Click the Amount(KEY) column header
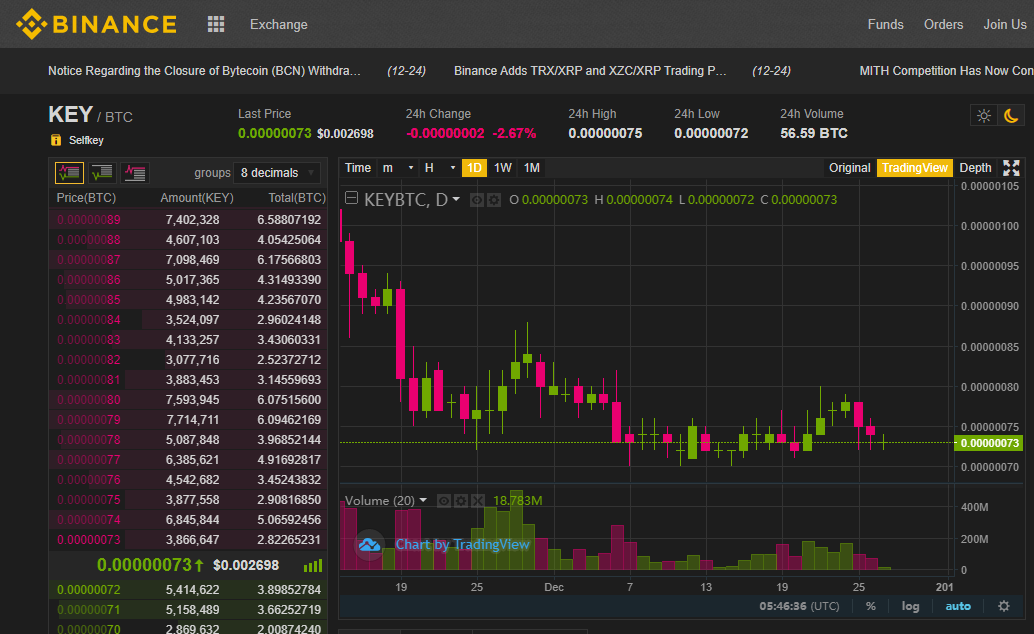Viewport: 1034px width, 634px height. [x=197, y=198]
